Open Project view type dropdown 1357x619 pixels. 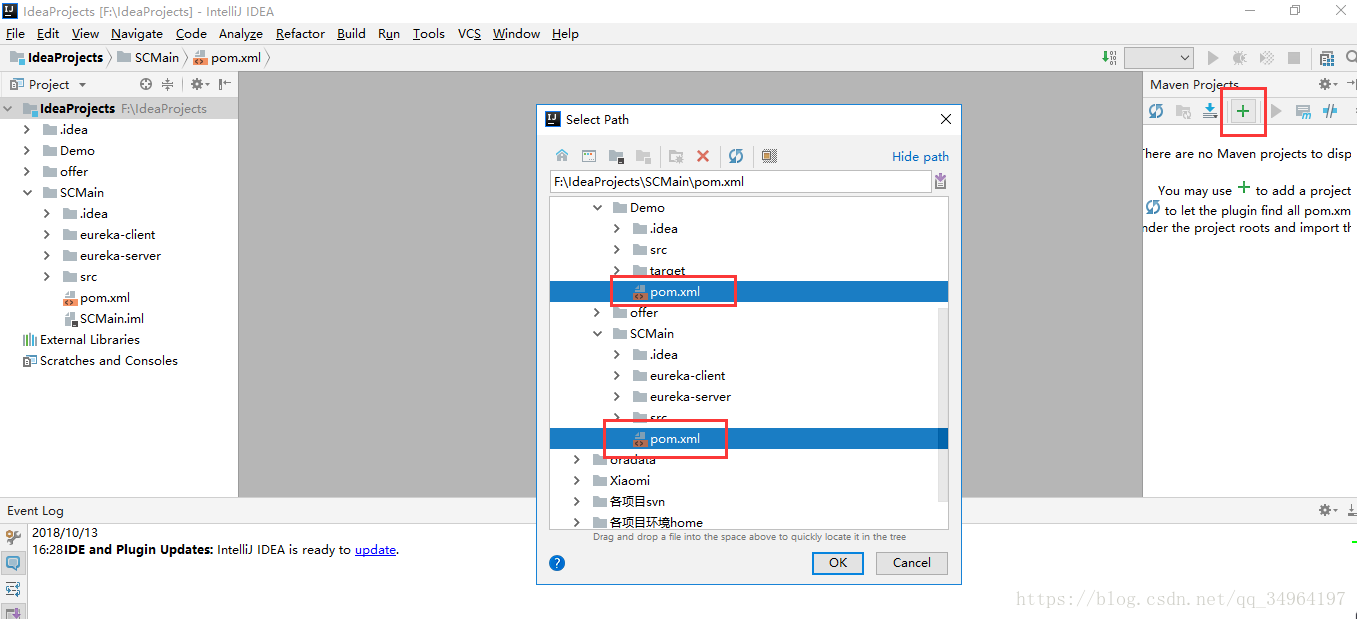(82, 85)
